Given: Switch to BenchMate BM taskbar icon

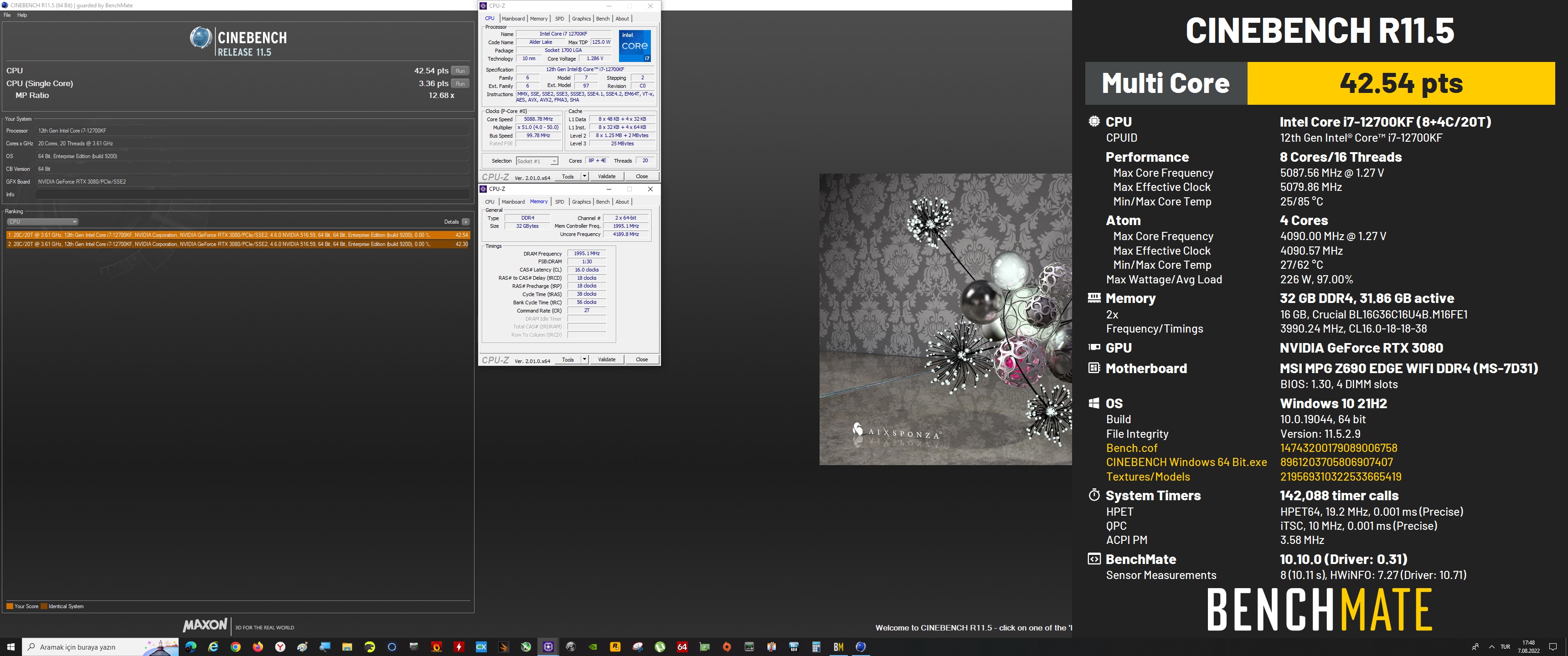Looking at the screenshot, I should coord(839,647).
